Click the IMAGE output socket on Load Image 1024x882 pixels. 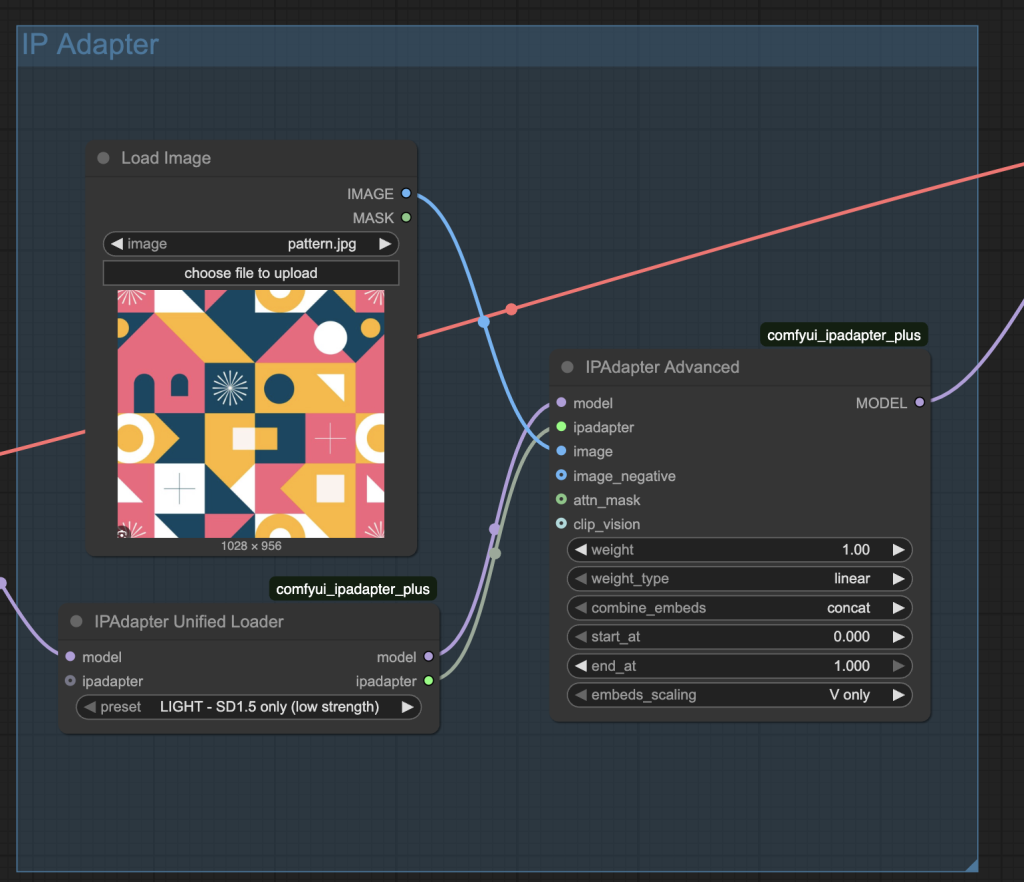406,193
